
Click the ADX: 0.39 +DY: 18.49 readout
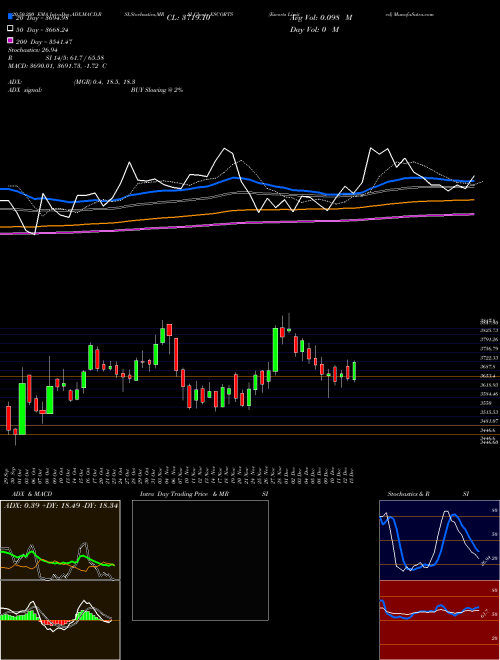pos(61,505)
